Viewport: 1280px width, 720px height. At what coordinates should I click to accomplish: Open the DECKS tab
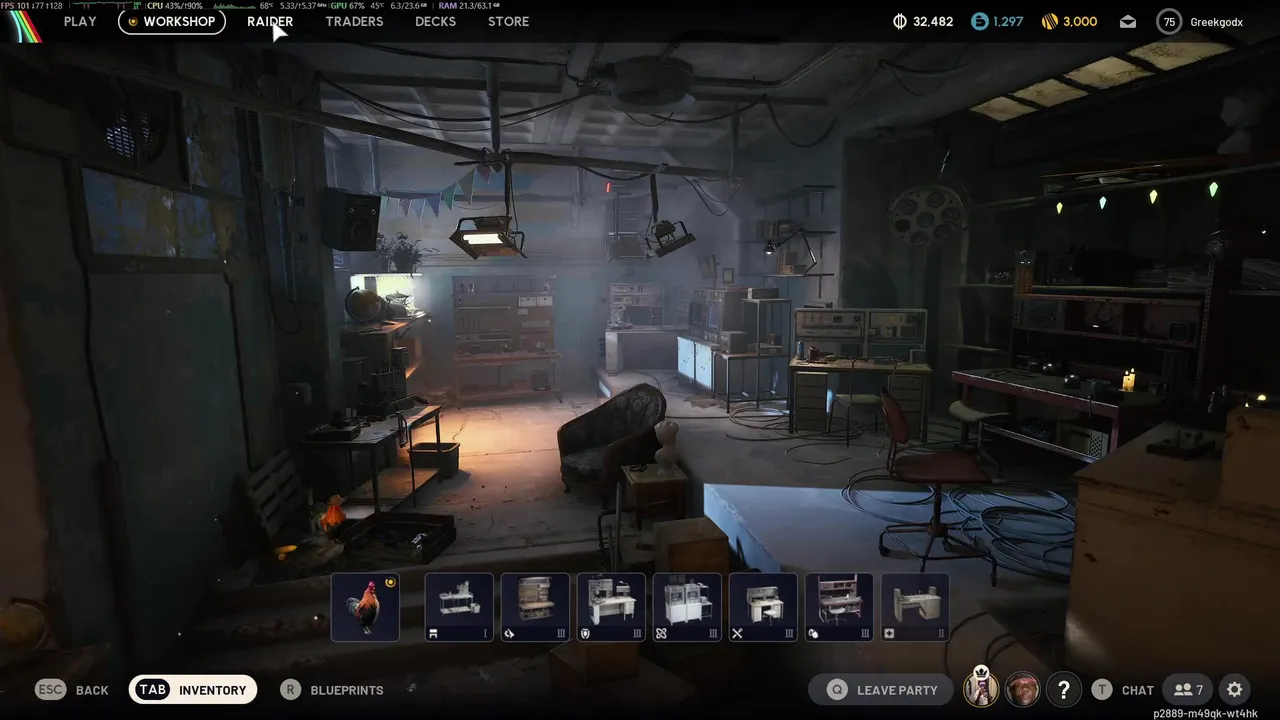[x=435, y=21]
